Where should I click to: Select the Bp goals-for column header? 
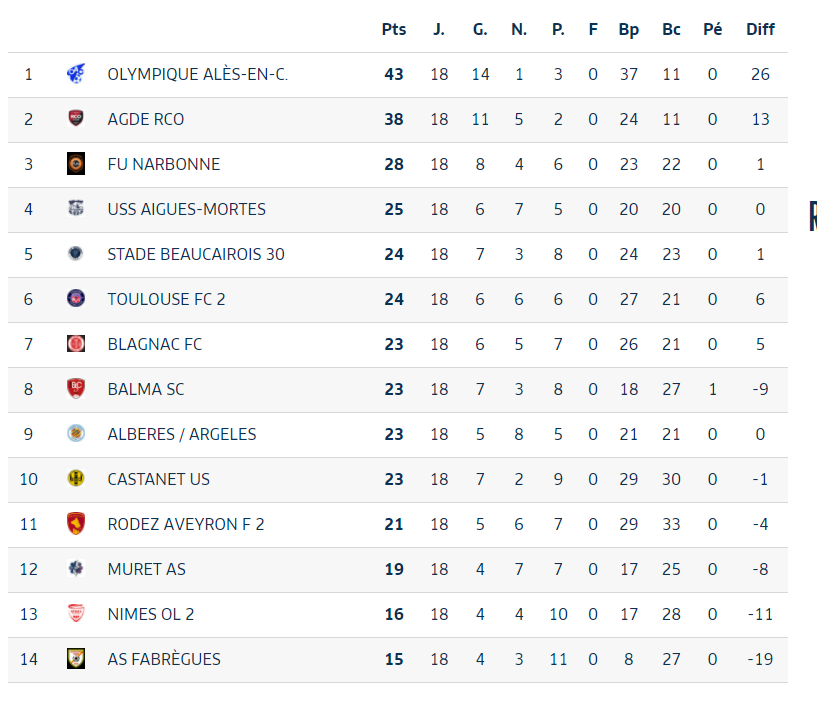coord(629,30)
